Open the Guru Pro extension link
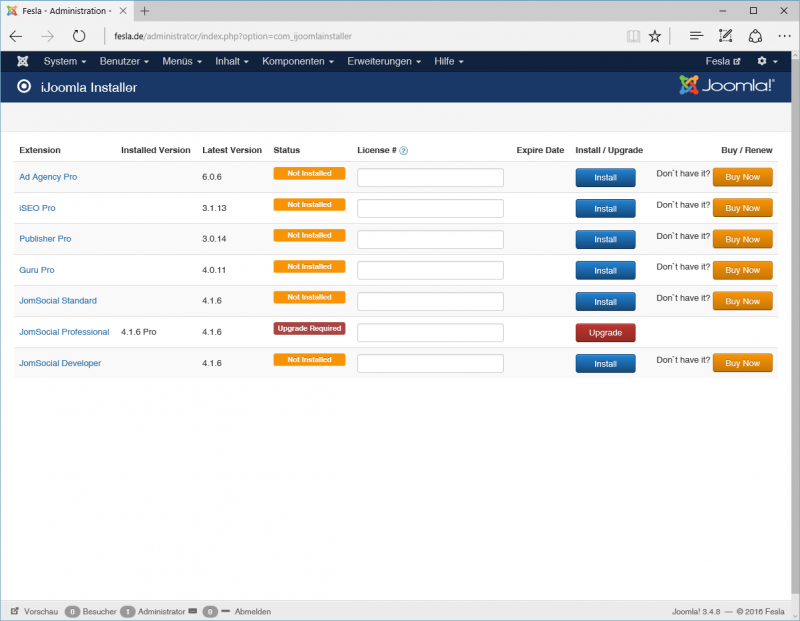The image size is (800, 621). 37,270
